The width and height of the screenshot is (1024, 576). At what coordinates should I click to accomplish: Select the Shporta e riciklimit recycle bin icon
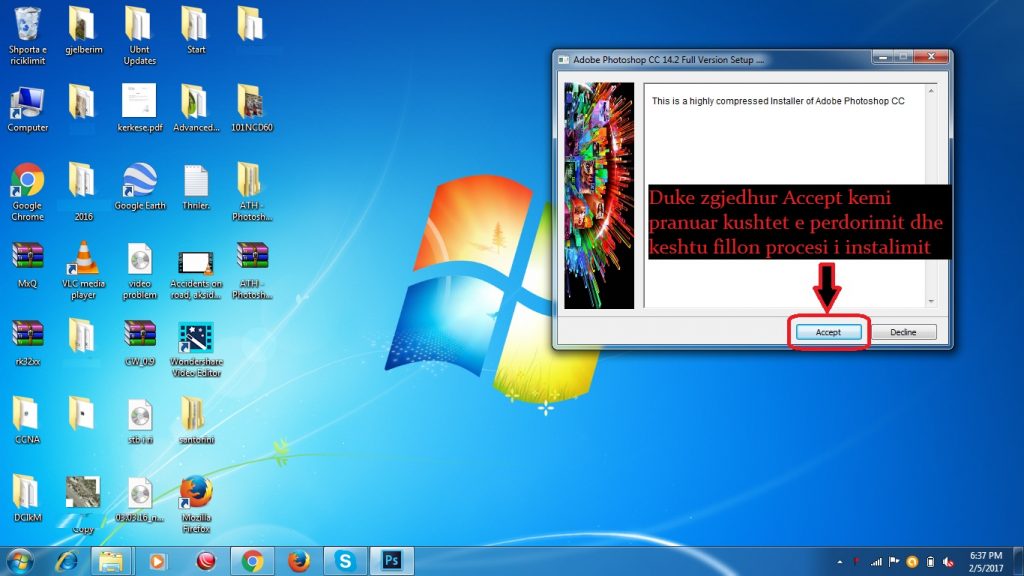[x=27, y=36]
